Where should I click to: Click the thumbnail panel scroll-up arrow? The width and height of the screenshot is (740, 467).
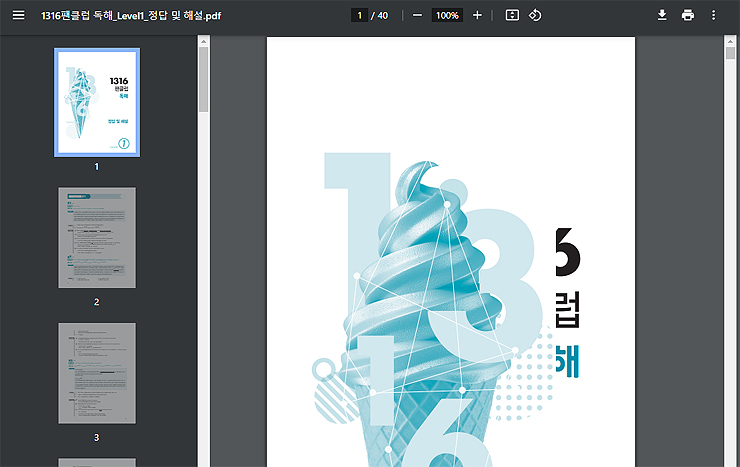point(203,42)
